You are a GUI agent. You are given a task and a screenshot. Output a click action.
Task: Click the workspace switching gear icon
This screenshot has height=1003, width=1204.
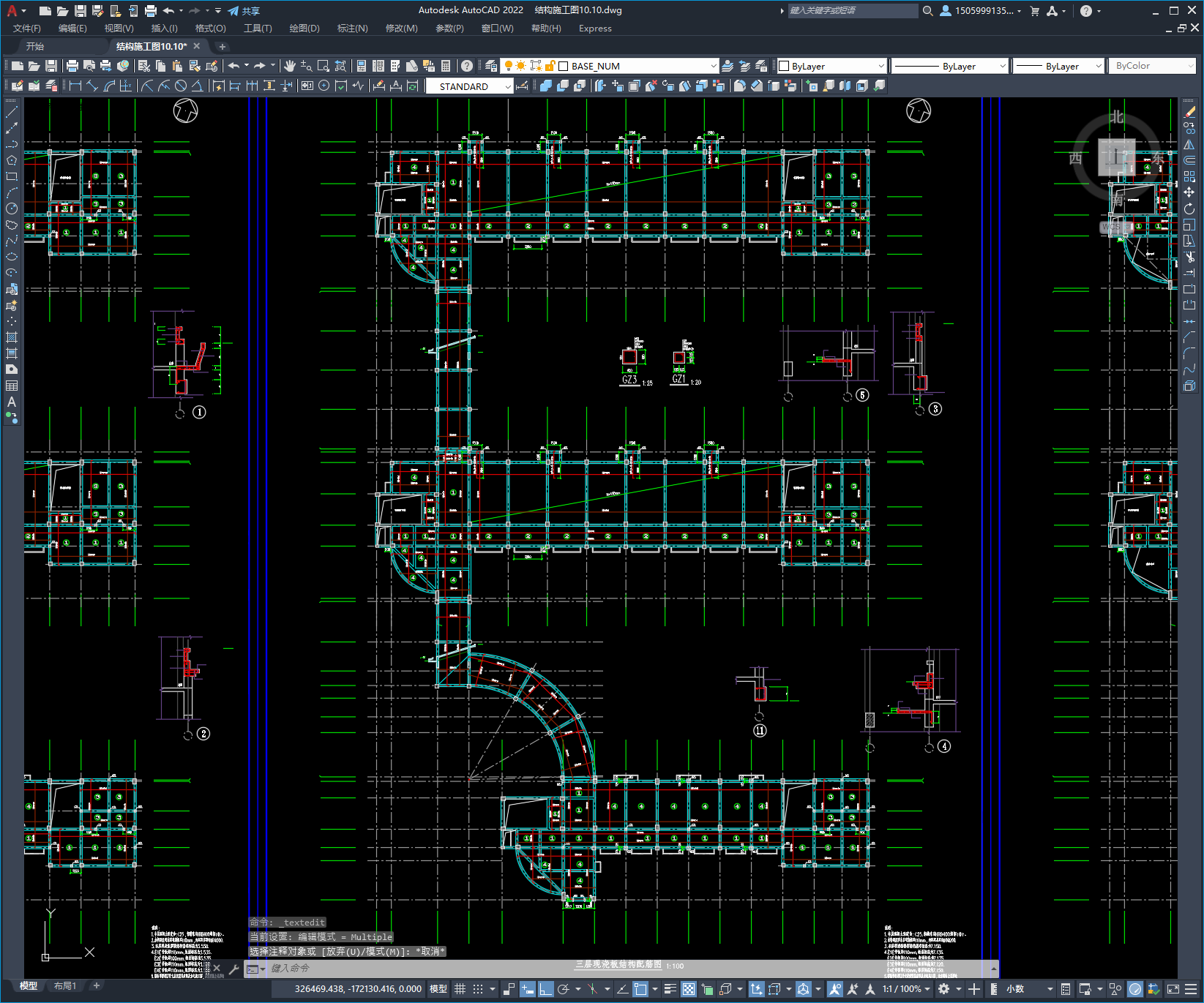coord(944,989)
